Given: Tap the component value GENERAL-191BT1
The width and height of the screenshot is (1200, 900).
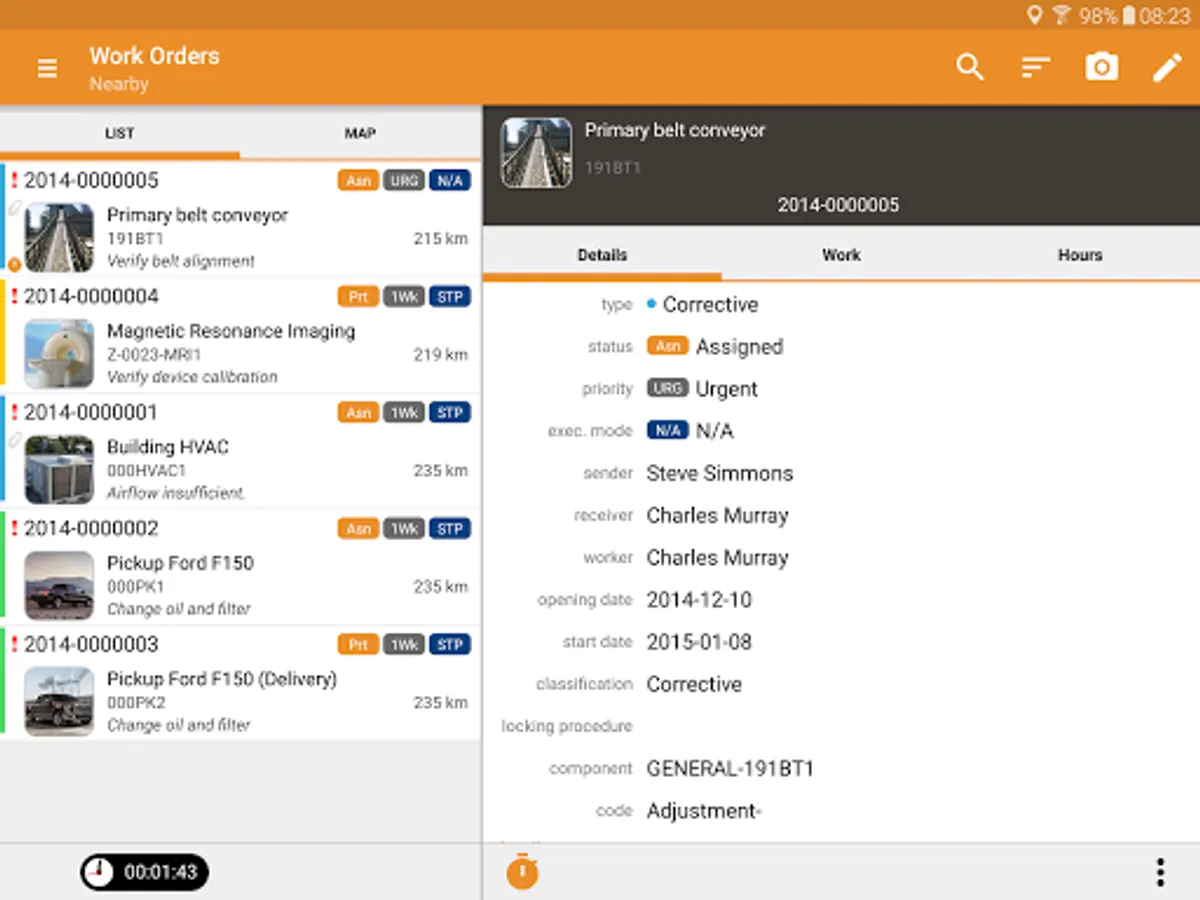Looking at the screenshot, I should (x=731, y=769).
